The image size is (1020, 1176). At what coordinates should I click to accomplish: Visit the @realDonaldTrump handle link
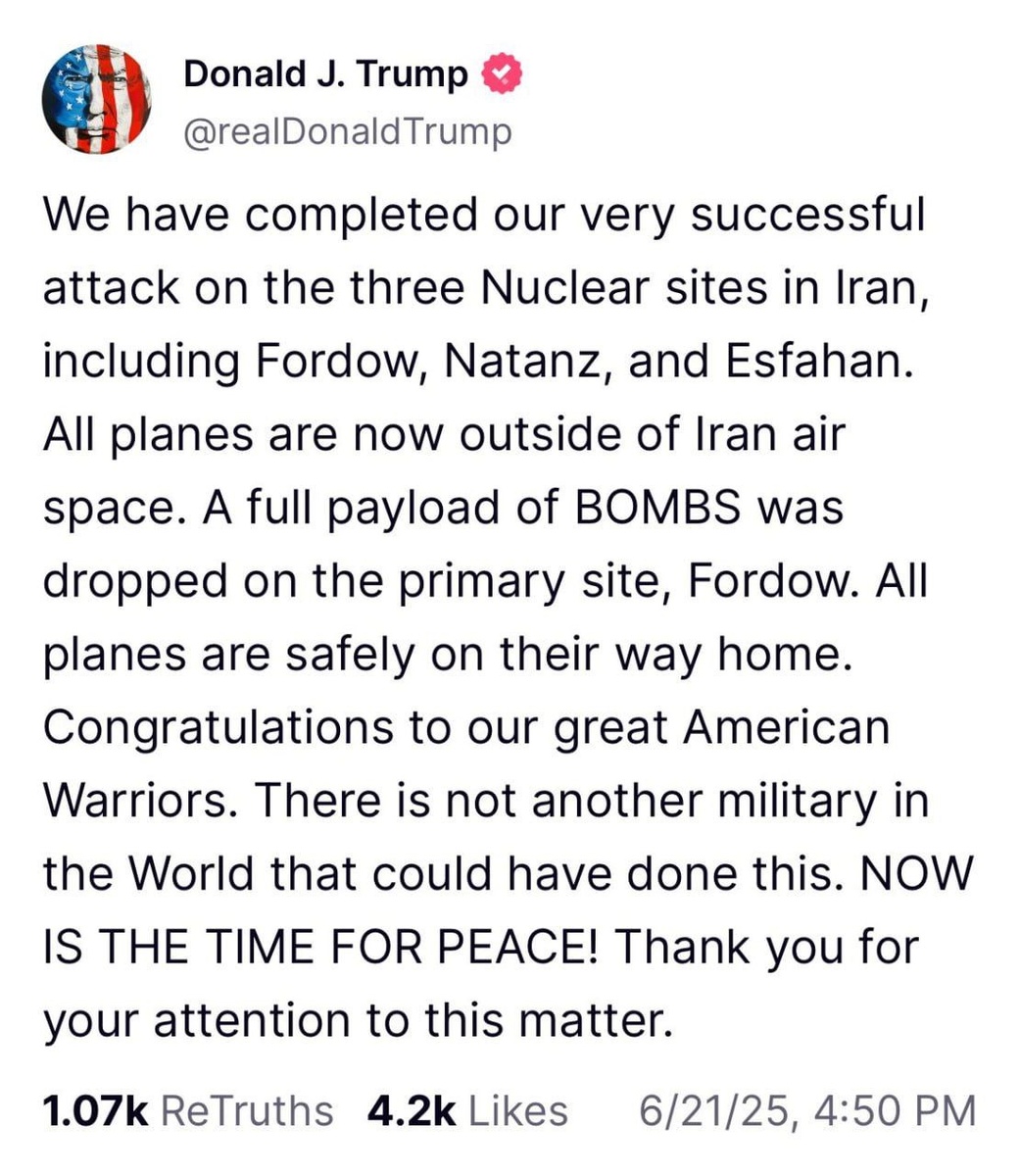(x=348, y=131)
